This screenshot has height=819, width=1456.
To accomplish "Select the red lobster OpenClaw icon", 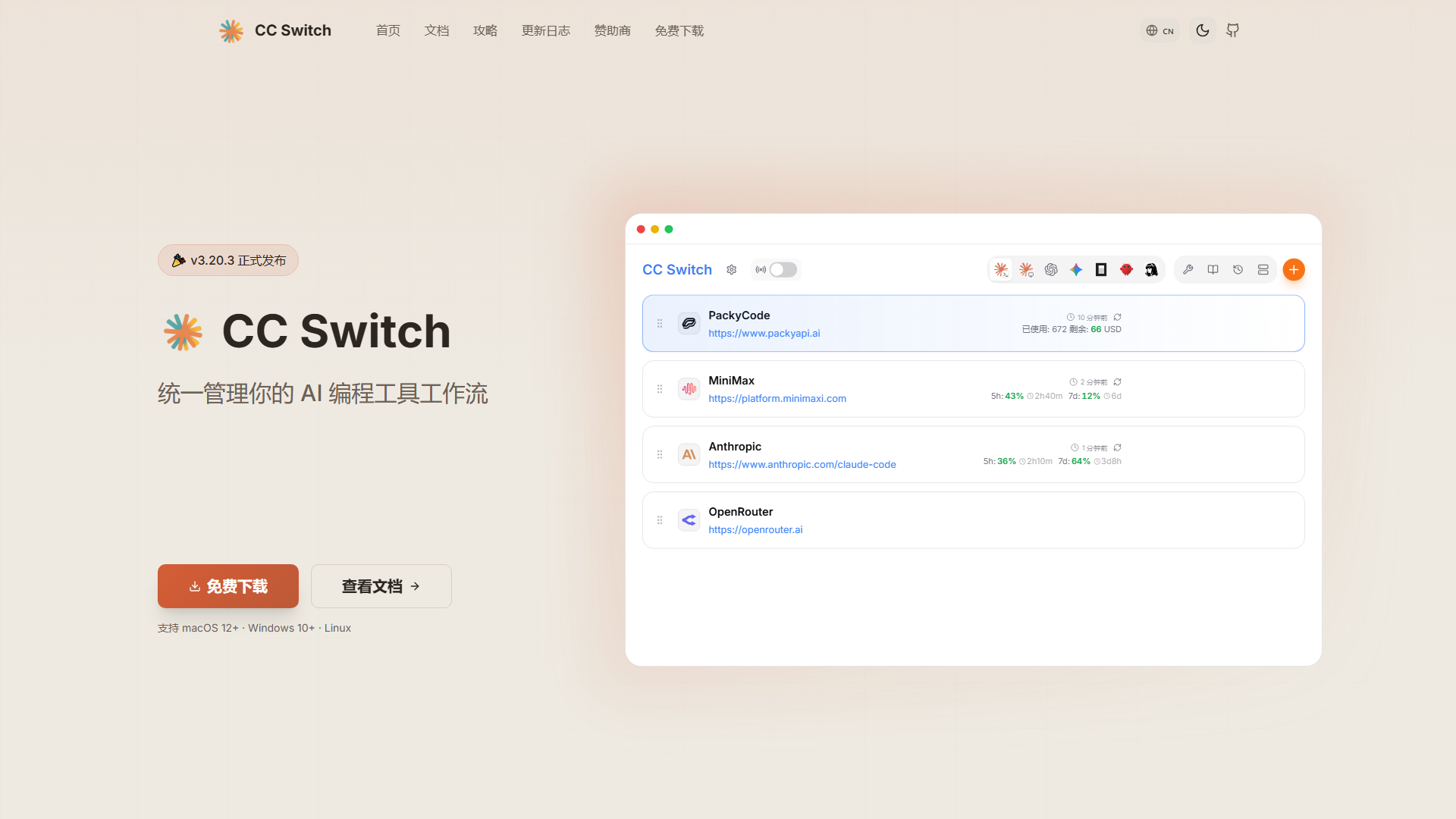I will (1126, 270).
